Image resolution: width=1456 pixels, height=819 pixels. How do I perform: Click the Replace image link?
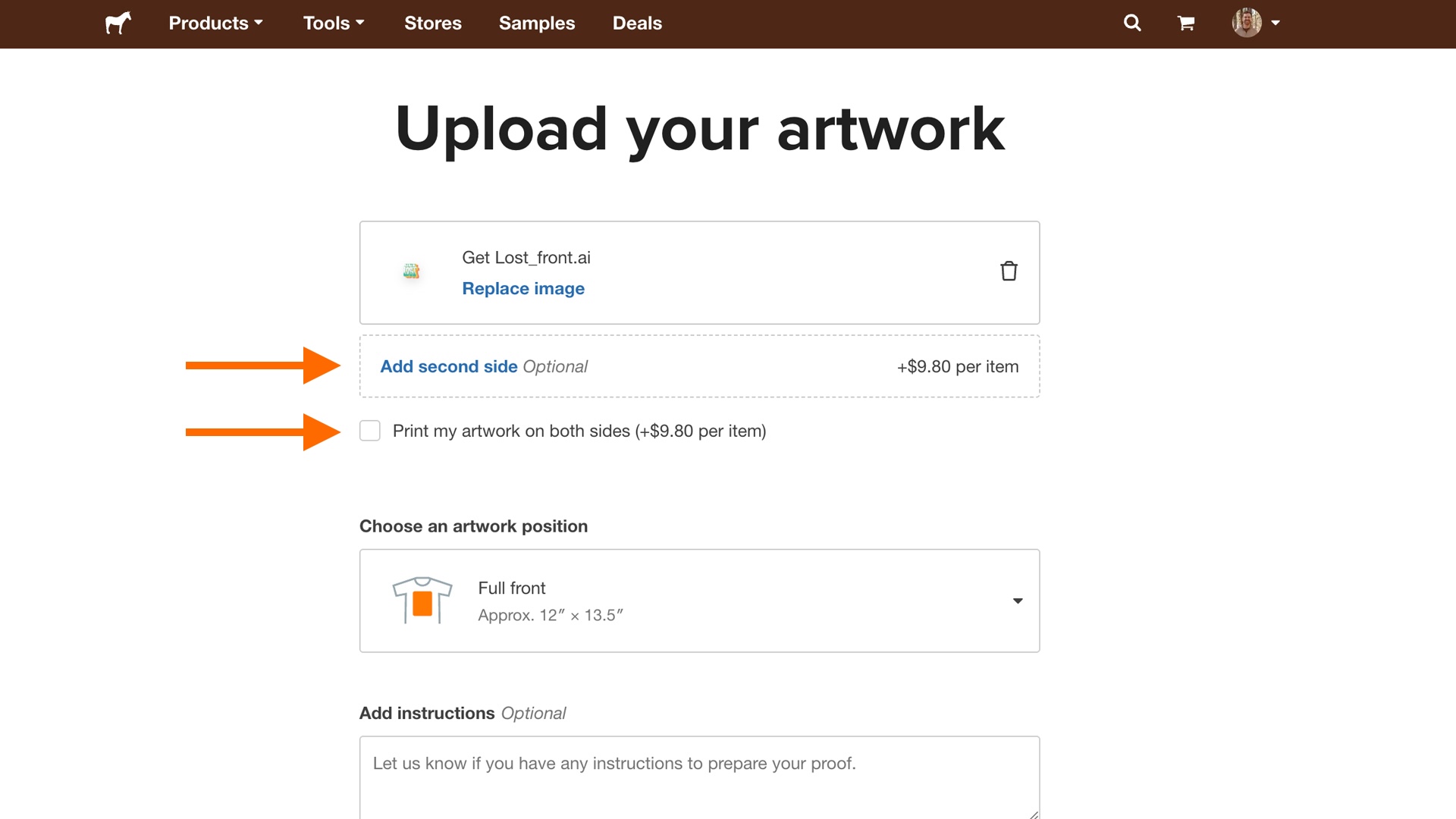[x=523, y=289]
